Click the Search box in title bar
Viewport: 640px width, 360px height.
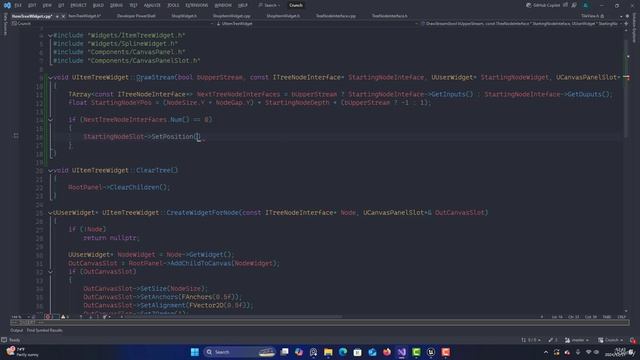269,5
